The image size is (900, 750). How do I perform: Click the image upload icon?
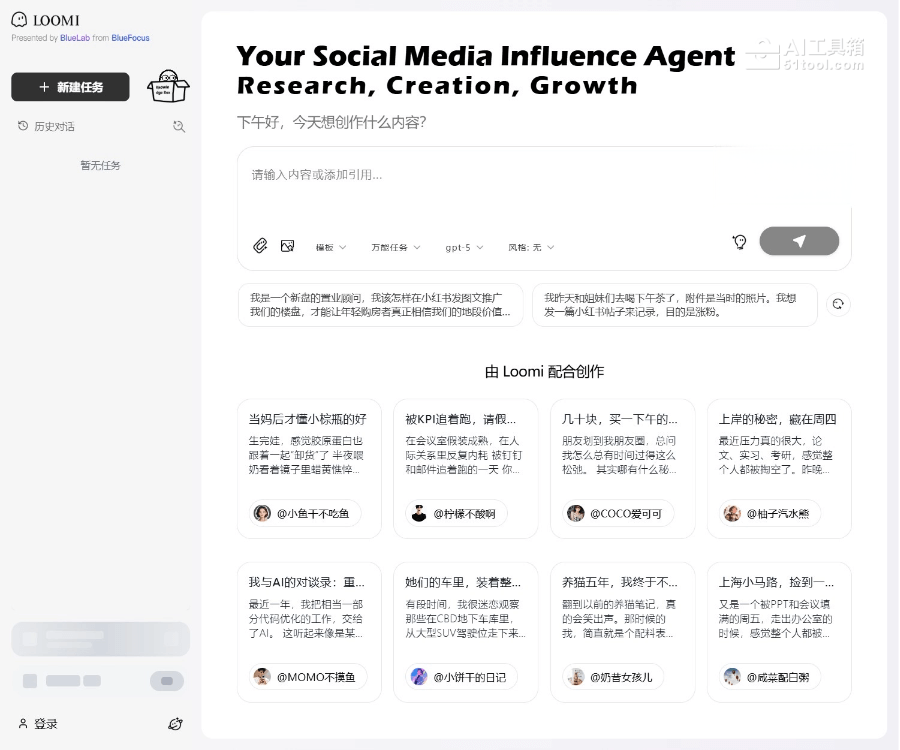pos(288,246)
